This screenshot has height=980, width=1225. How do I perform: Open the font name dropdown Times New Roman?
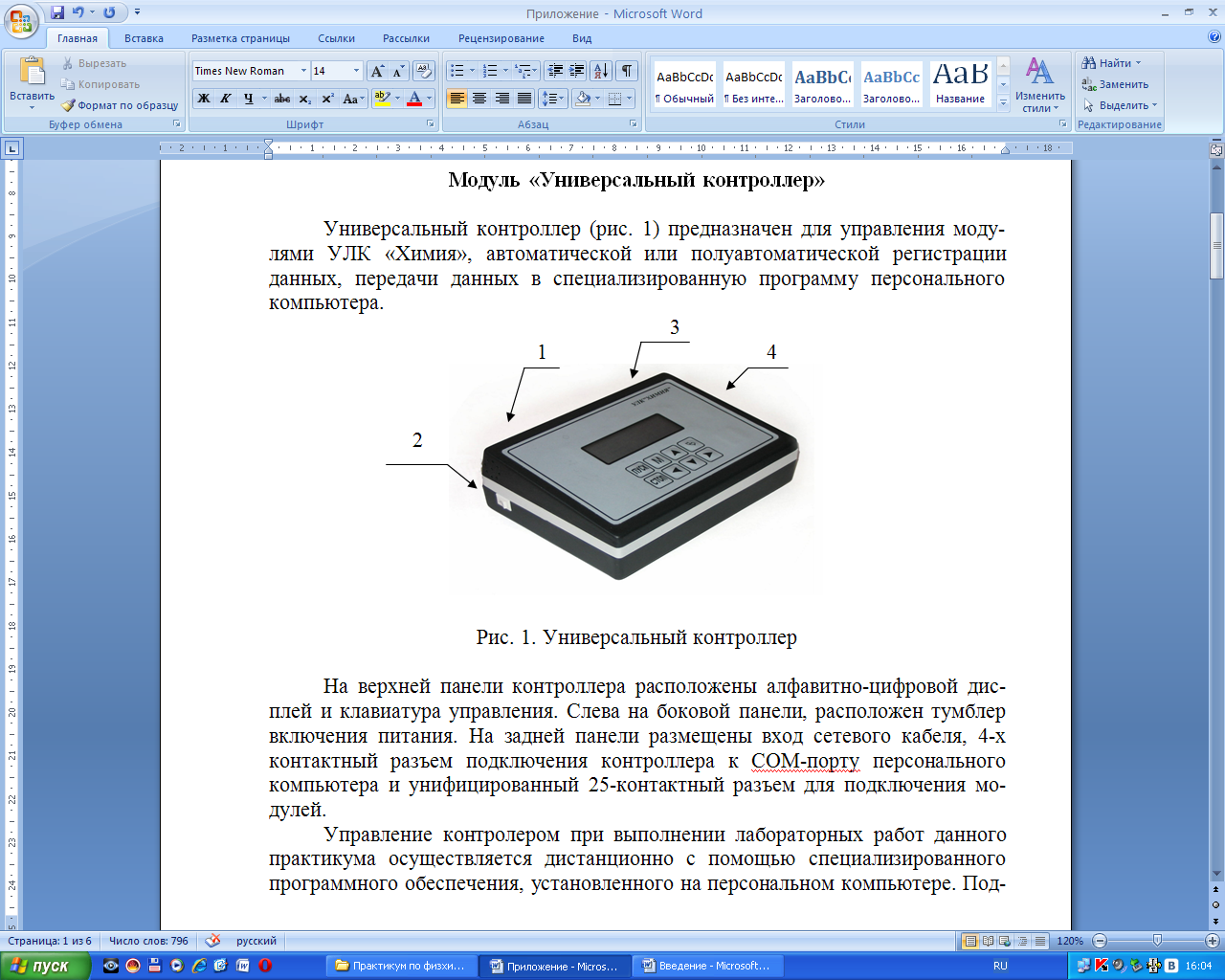pos(303,71)
